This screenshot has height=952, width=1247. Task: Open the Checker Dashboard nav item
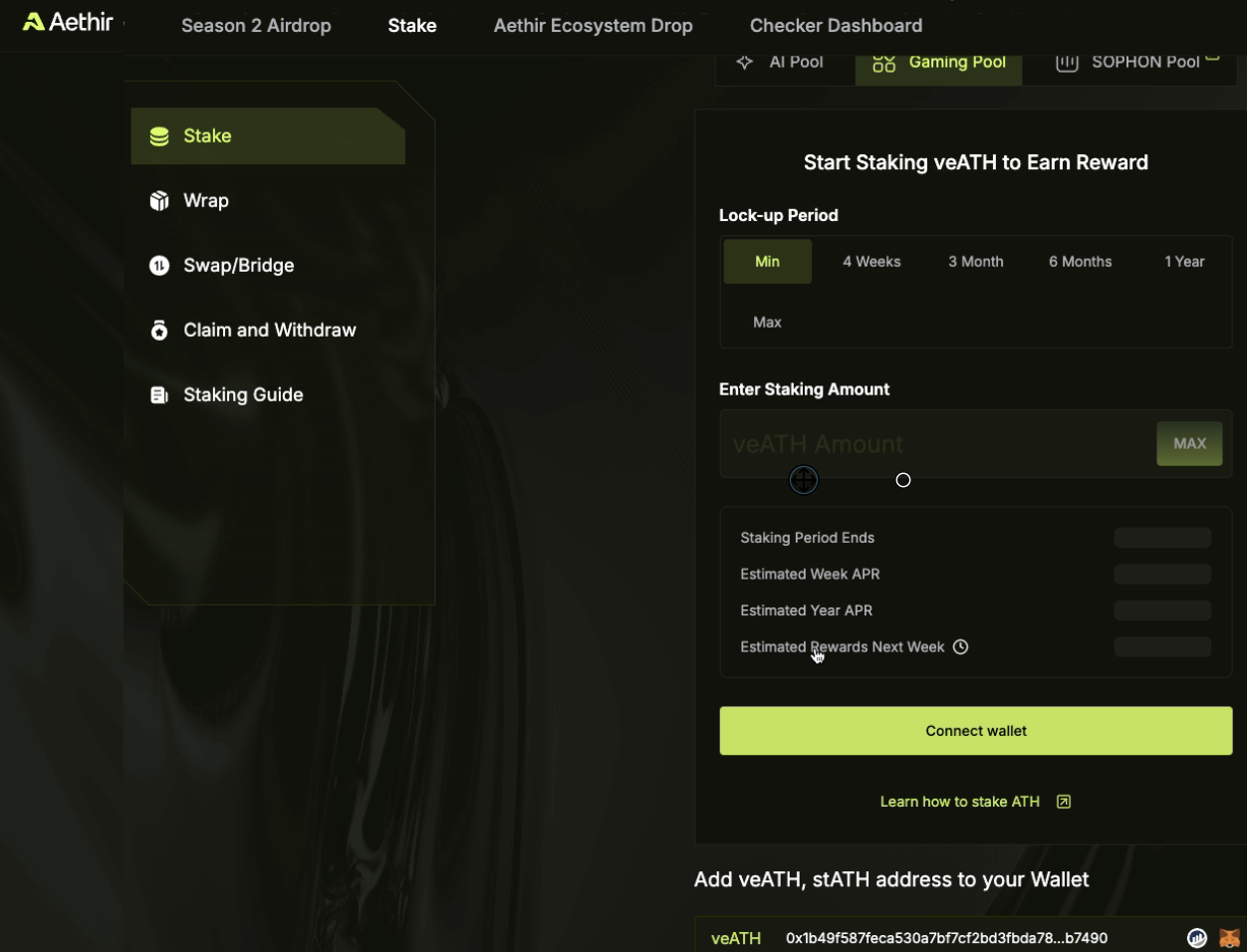(836, 26)
